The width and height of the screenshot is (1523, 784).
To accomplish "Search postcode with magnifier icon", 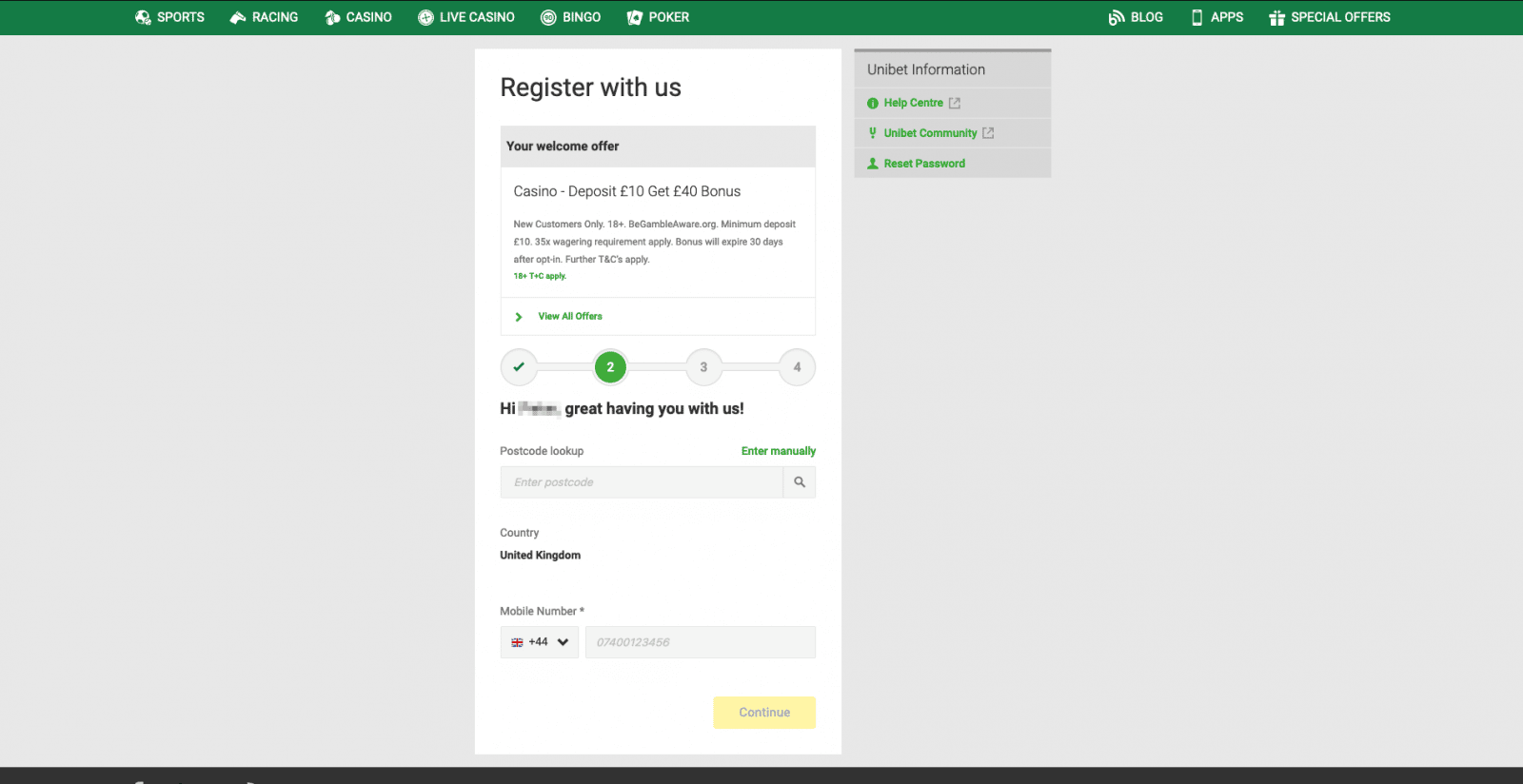I will [x=800, y=482].
